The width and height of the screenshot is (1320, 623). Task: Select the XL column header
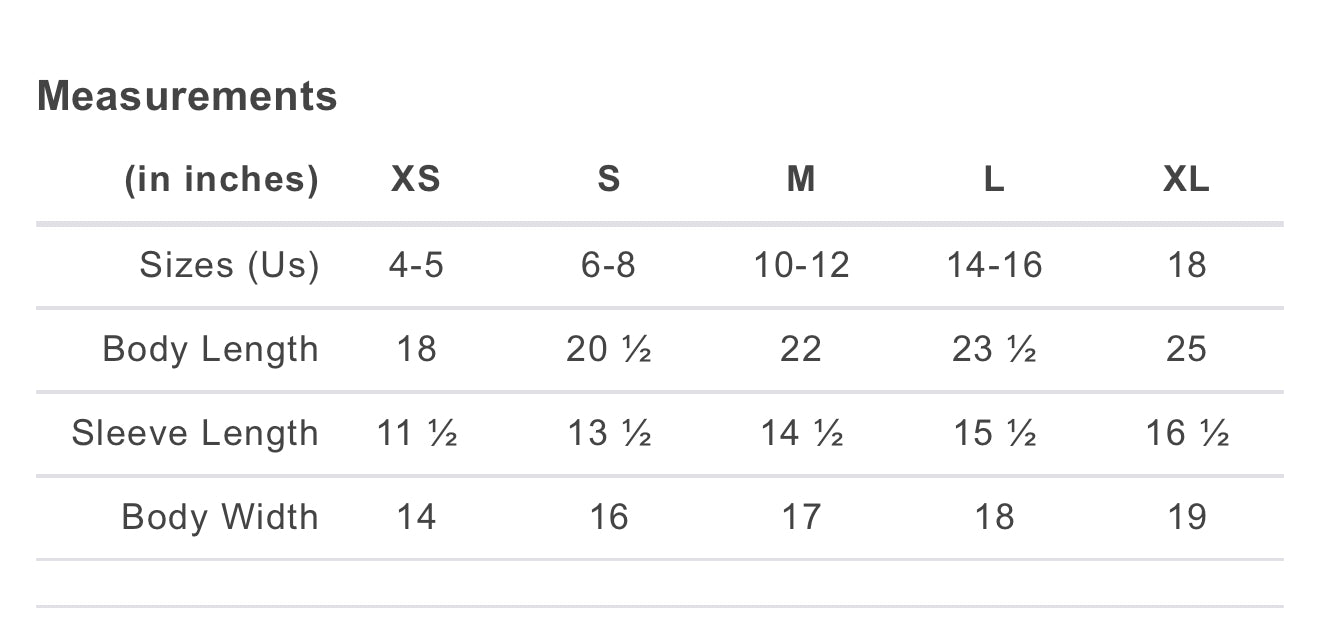1186,180
